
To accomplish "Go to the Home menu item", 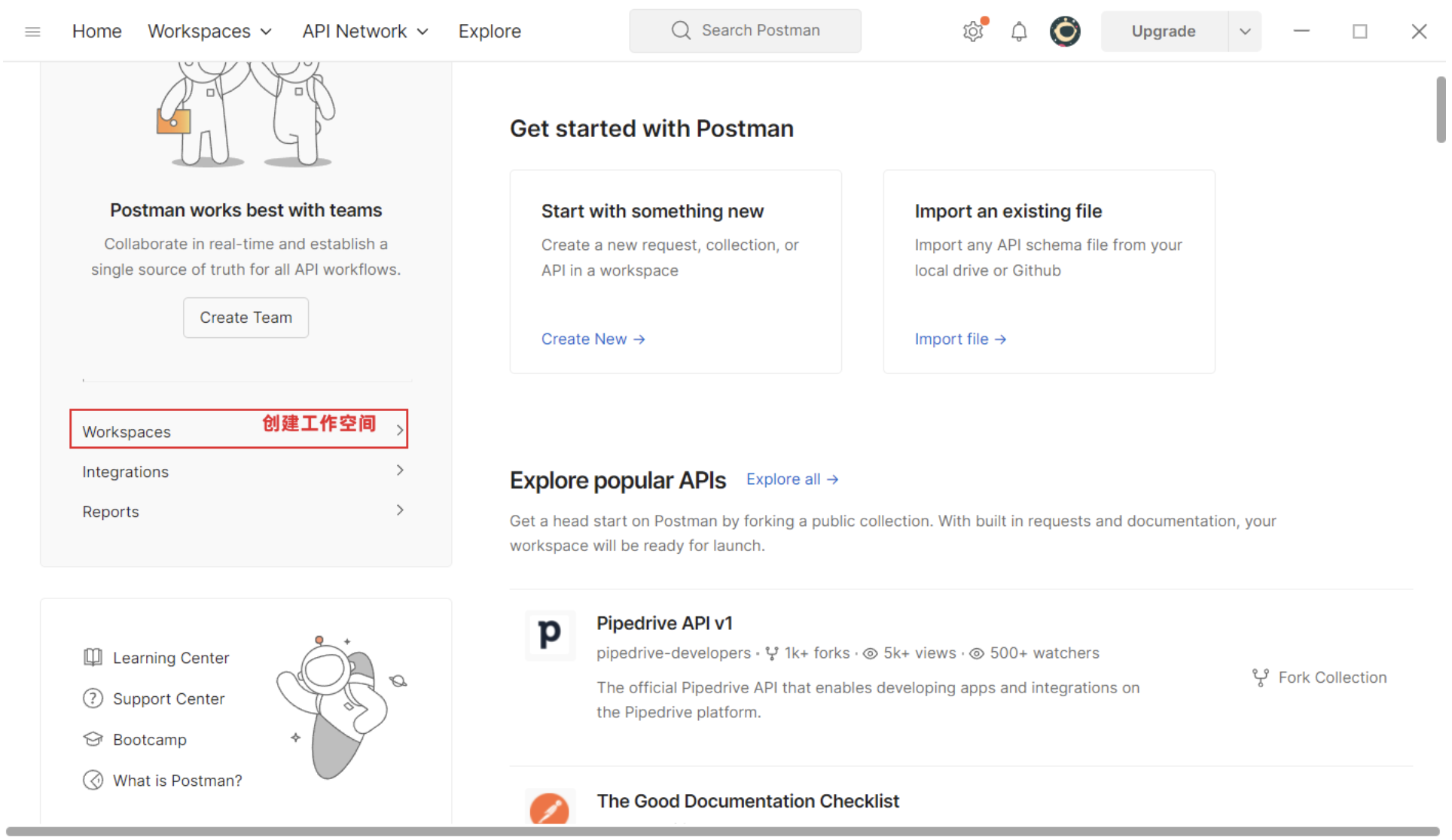I will pyautogui.click(x=96, y=32).
